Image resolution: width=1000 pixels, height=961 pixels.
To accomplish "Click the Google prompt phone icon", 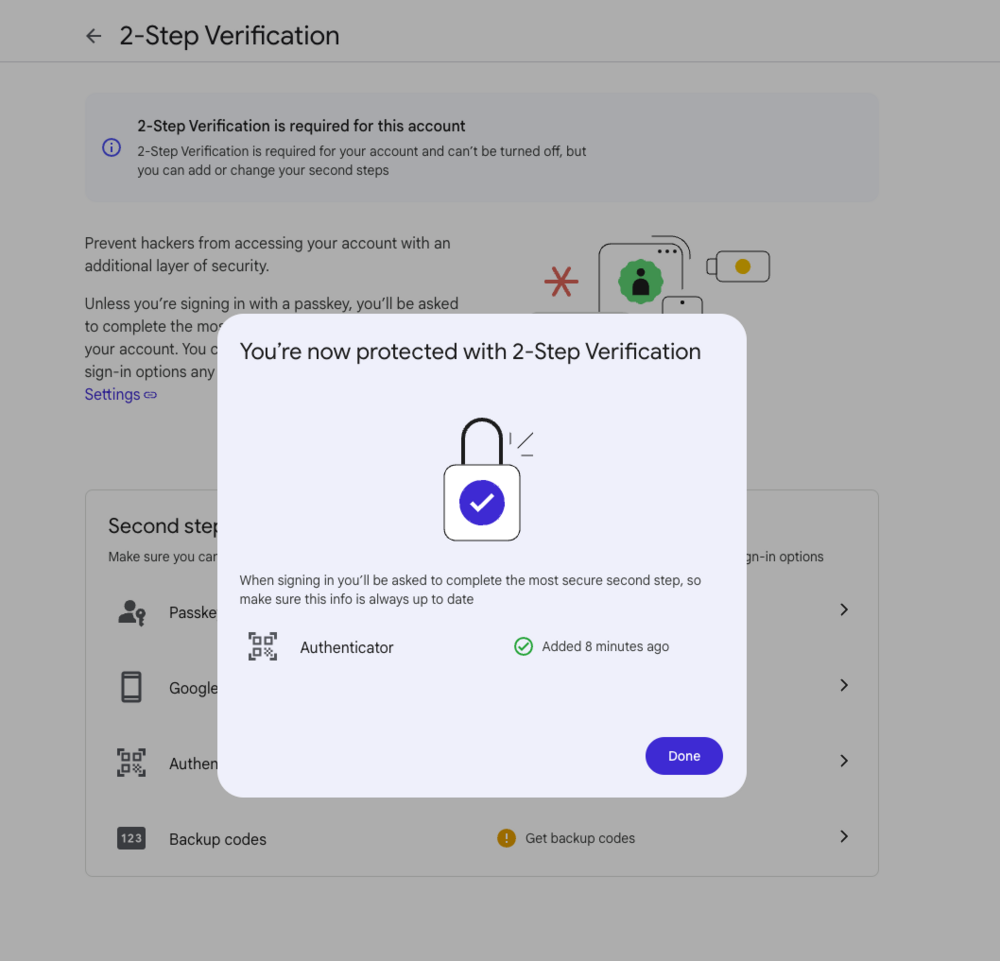I will (x=131, y=687).
